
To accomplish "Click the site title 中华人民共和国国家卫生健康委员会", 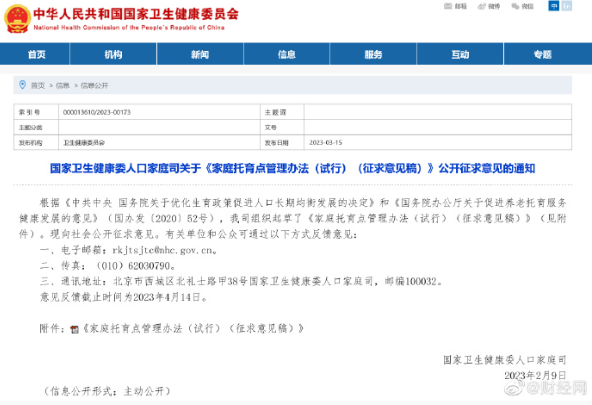I will point(136,14).
